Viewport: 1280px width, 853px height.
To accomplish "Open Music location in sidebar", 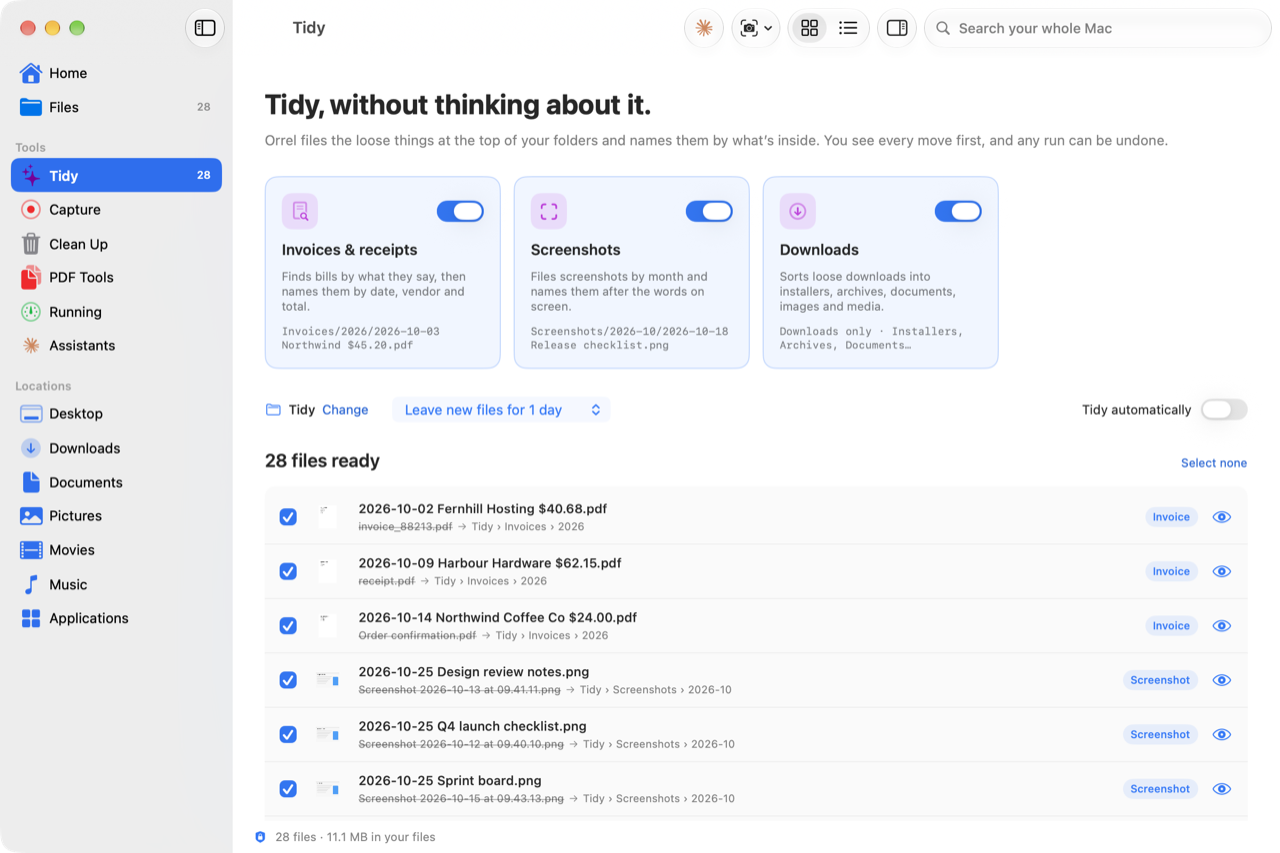I will [116, 584].
